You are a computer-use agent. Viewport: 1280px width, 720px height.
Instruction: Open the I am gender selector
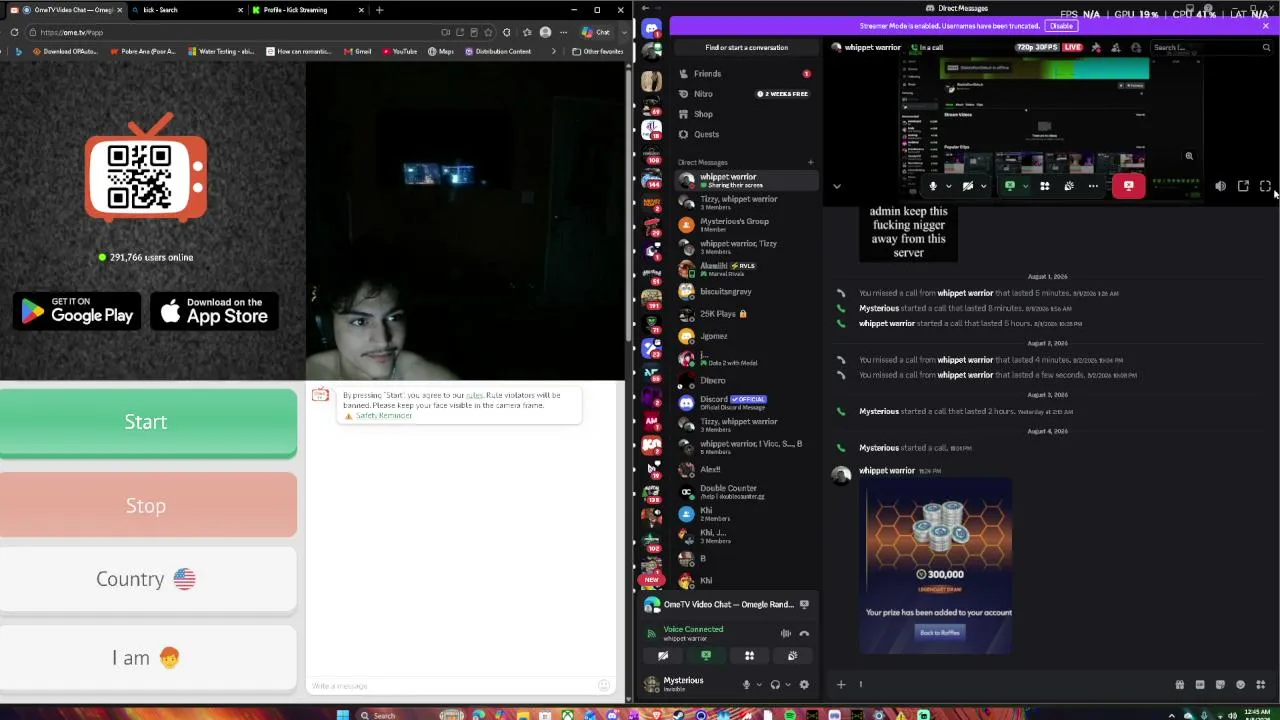[x=146, y=658]
